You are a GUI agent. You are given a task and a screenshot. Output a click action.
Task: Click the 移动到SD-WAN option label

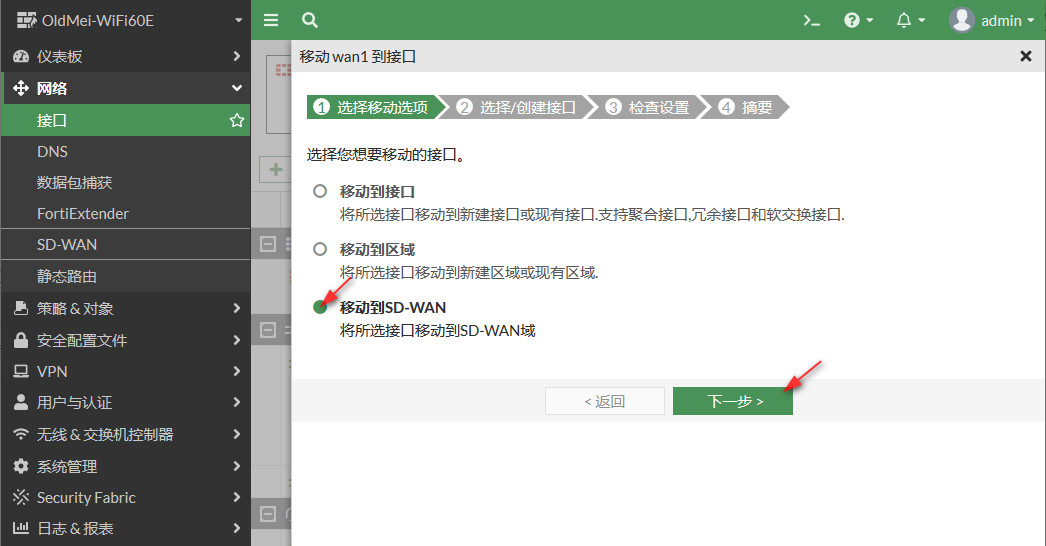393,308
